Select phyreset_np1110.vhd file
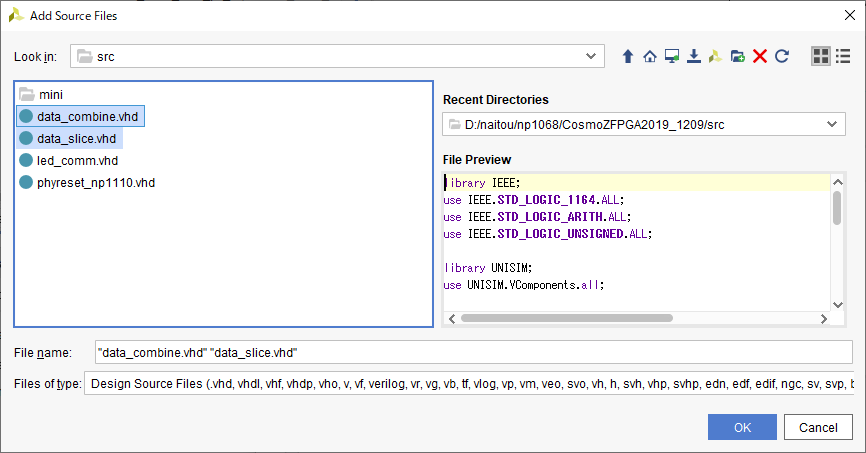Image resolution: width=866 pixels, height=453 pixels. 87,183
